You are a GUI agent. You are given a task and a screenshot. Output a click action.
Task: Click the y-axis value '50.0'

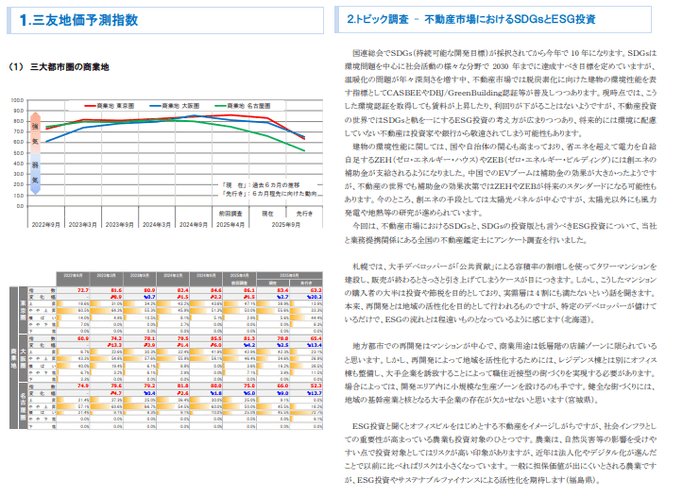coord(18,153)
